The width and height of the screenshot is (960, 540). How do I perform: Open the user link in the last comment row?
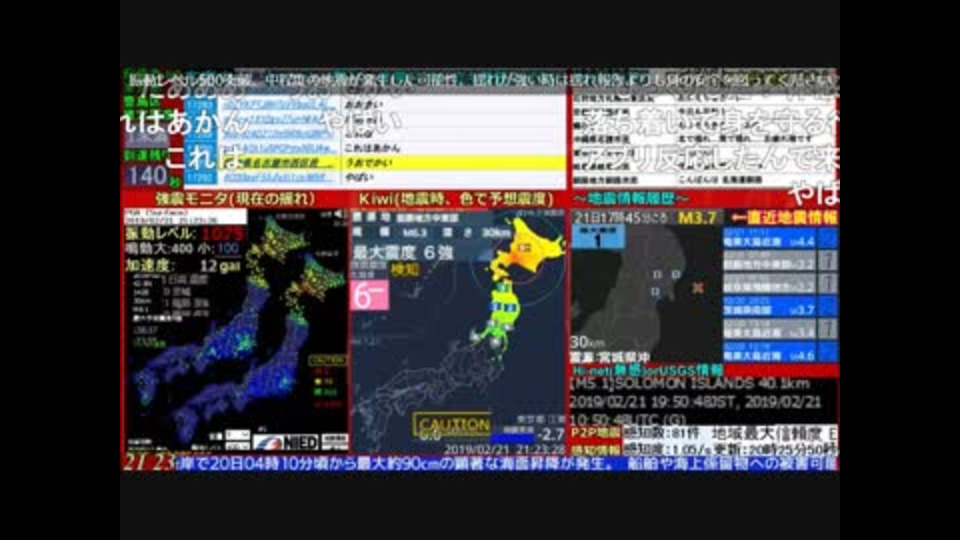[279, 178]
